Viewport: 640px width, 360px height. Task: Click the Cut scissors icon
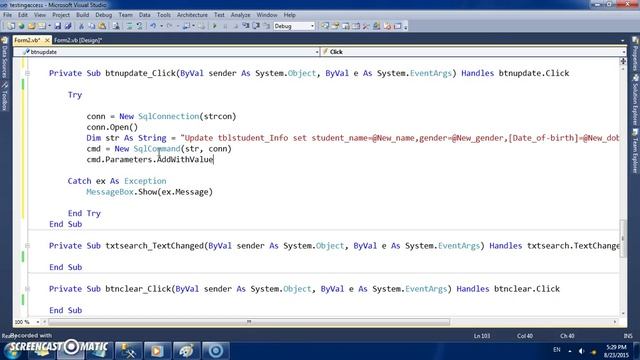[81, 26]
